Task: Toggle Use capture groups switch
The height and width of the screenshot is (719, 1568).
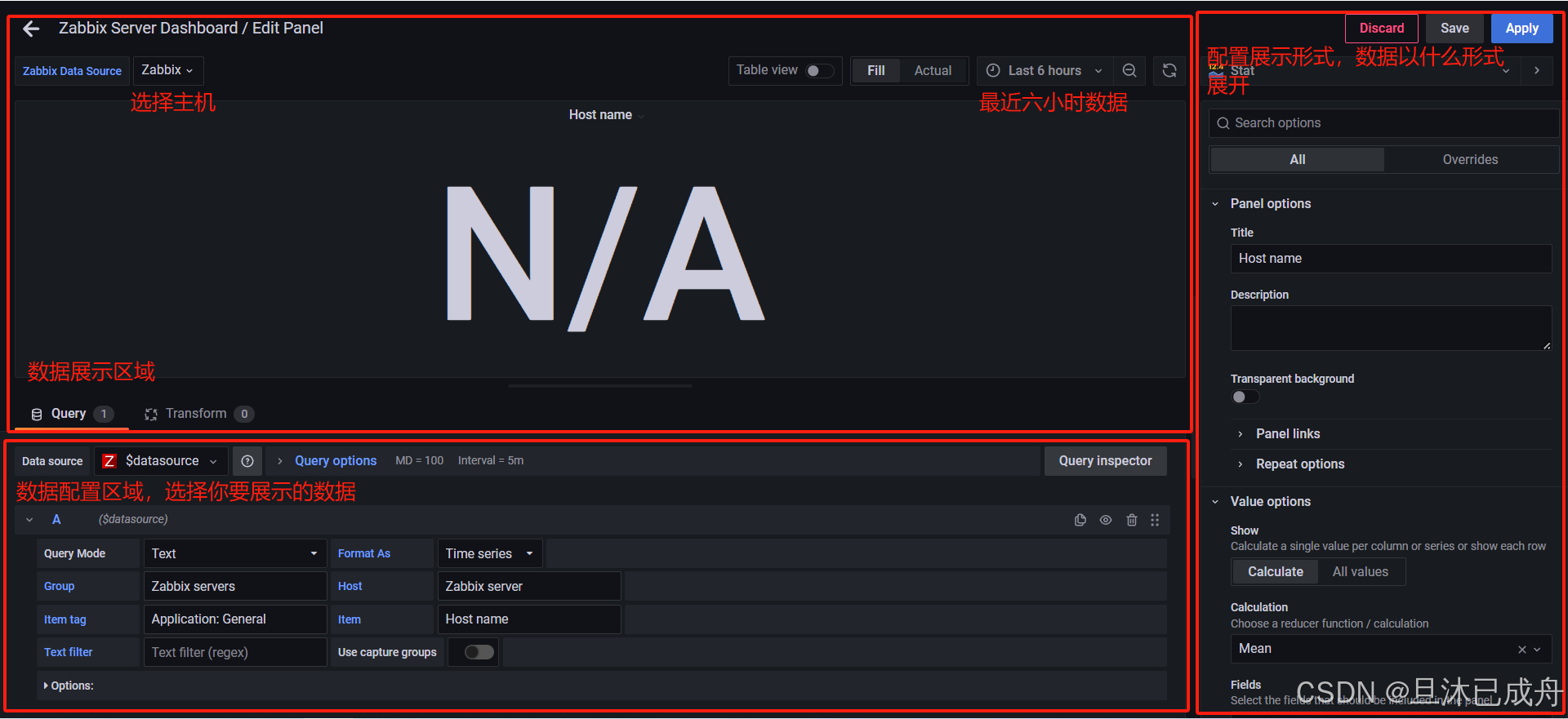Action: pos(479,652)
